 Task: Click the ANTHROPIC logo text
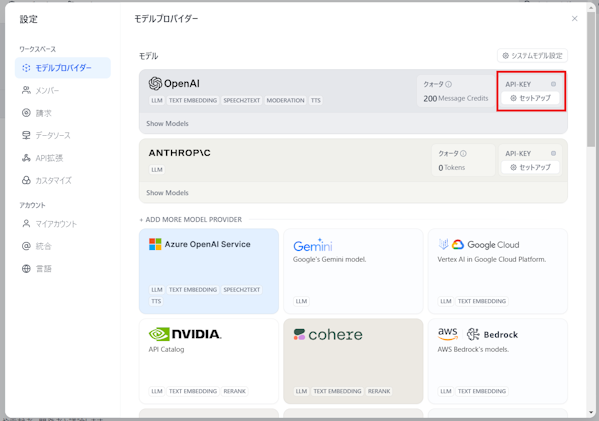pos(180,153)
